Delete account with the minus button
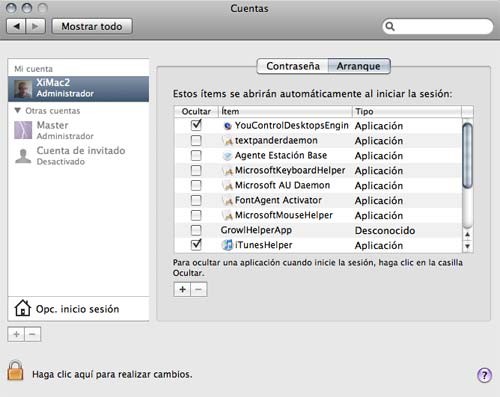This screenshot has height=397, width=500. 33,334
